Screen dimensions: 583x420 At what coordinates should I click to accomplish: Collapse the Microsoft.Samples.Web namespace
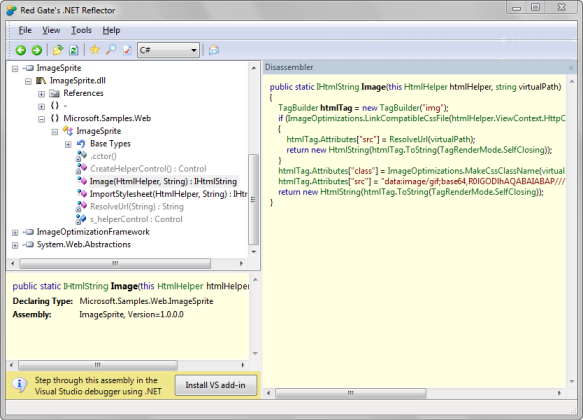pos(41,119)
